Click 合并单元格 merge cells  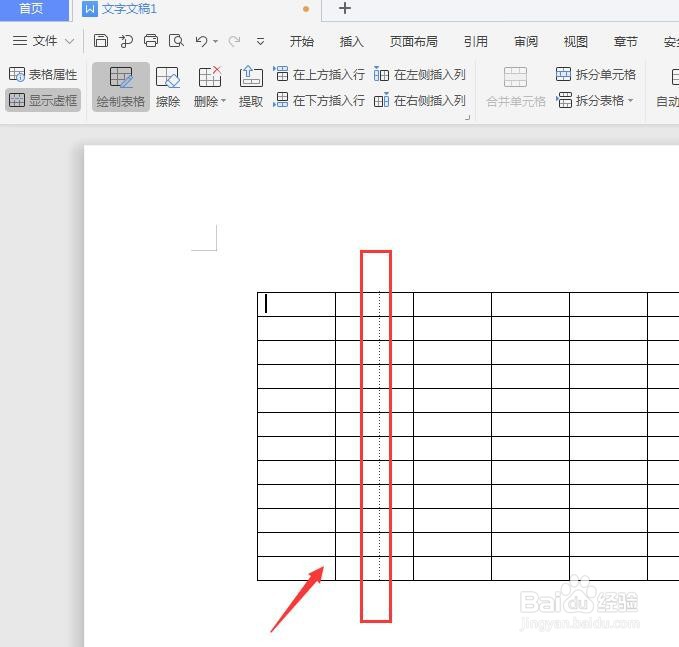[x=515, y=87]
